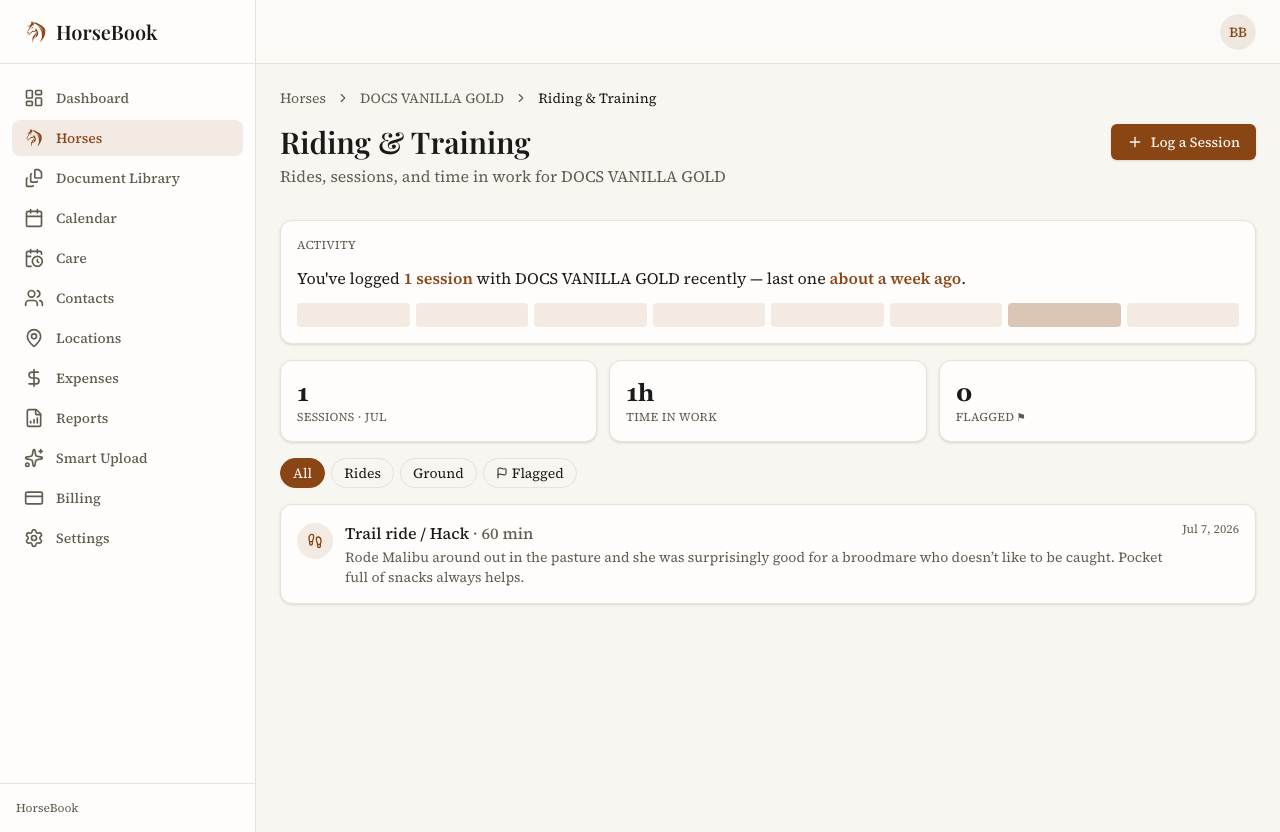Click the footprints icon on Trail ride entry
1280x832 pixels.
315,541
